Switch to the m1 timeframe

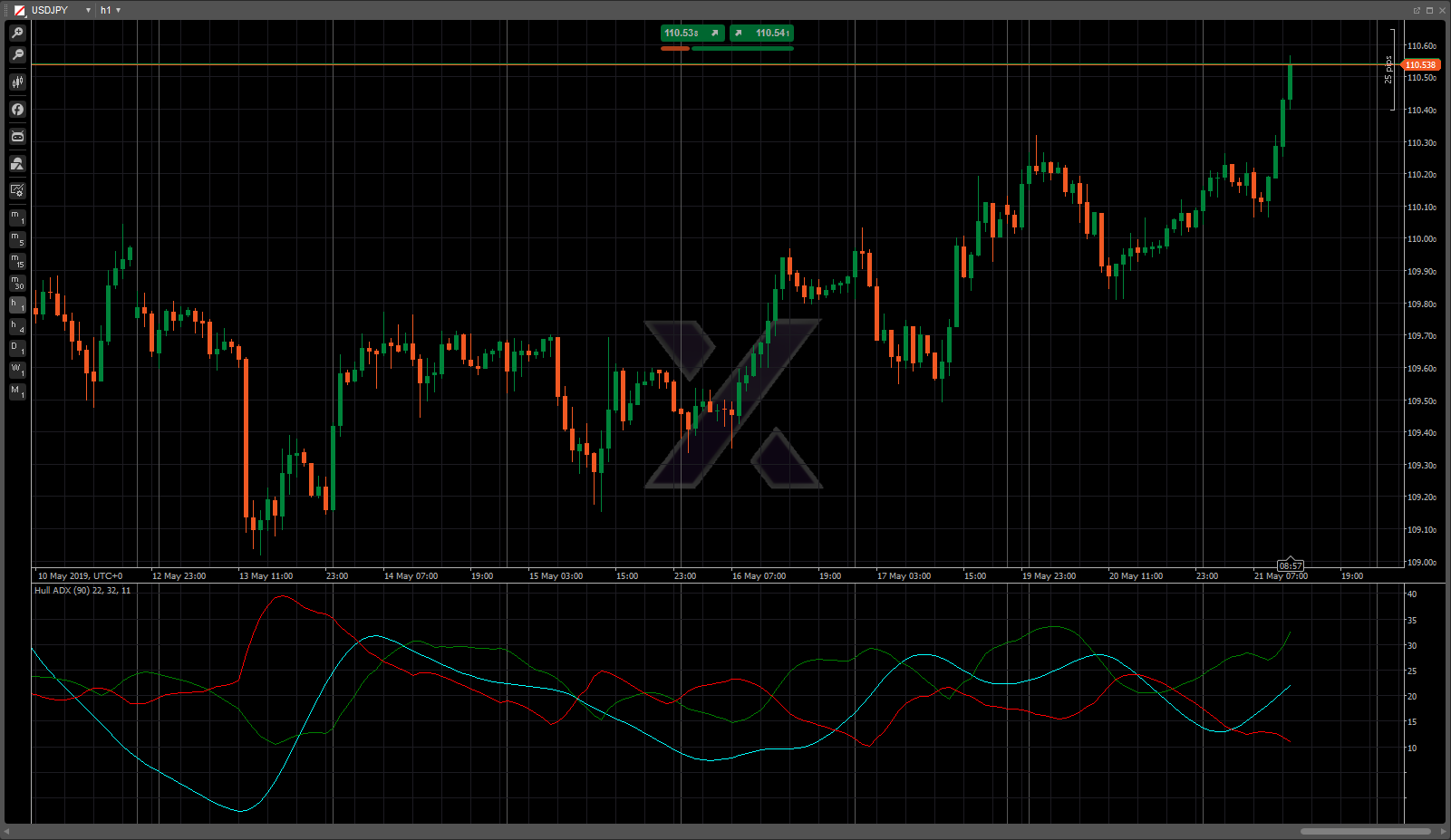(x=17, y=217)
